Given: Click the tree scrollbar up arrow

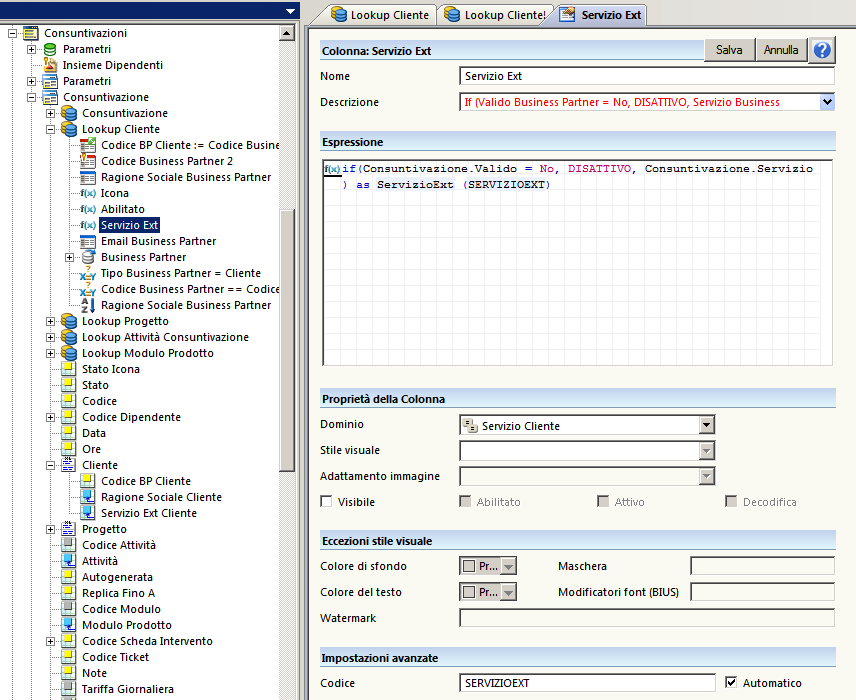Looking at the screenshot, I should point(287,33).
